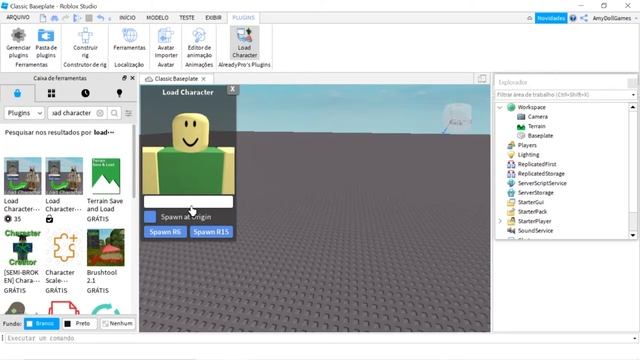Switch to the INÍCIO ribbon tab
640x360 pixels.
[127, 18]
